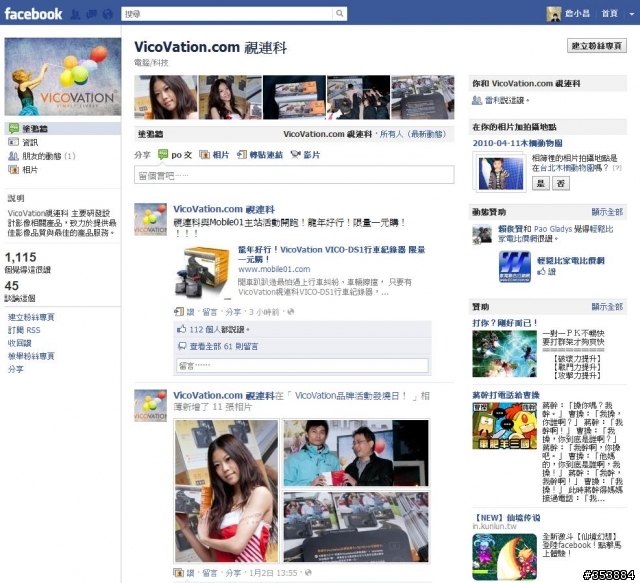Viewport: 640px width, 583px height.
Task: Click 檢舉粉絲專頁 report link
Action: 31,356
